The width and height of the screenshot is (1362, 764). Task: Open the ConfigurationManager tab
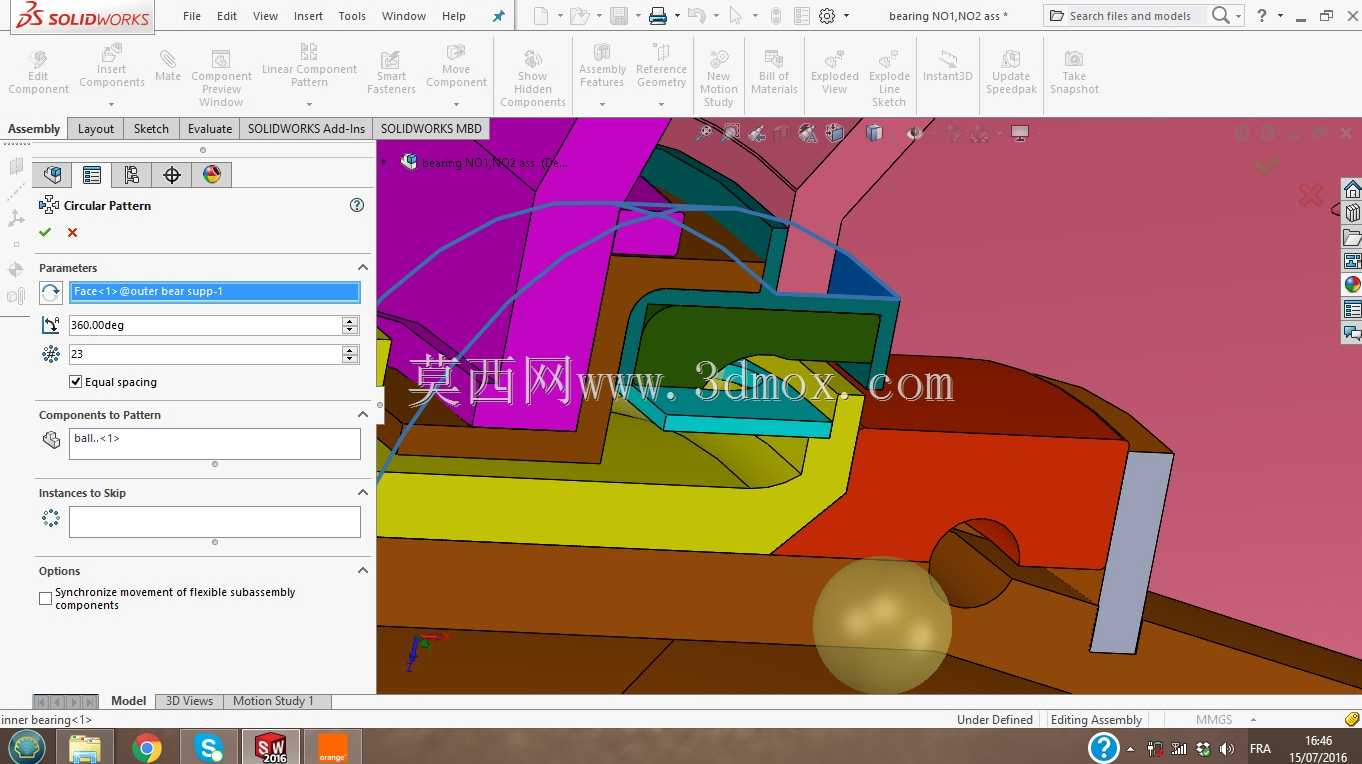(132, 175)
